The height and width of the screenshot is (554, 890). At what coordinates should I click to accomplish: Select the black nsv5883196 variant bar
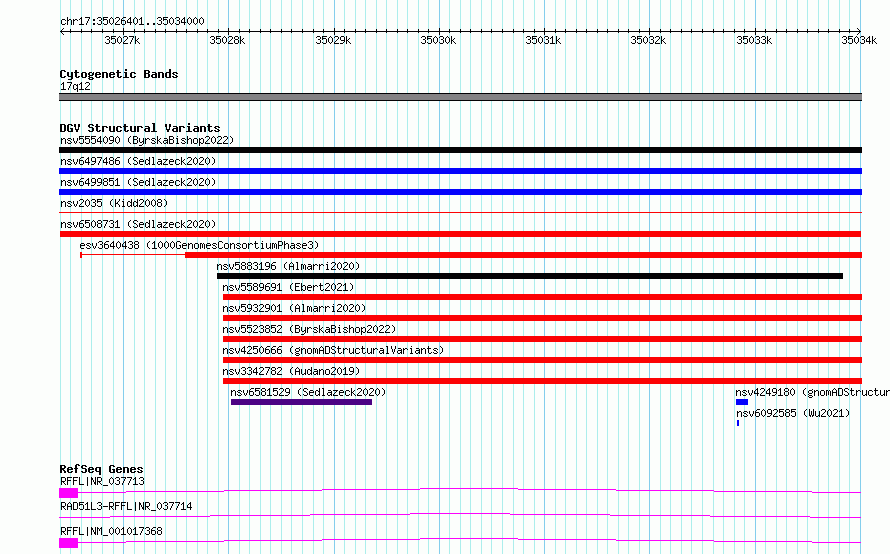(530, 276)
